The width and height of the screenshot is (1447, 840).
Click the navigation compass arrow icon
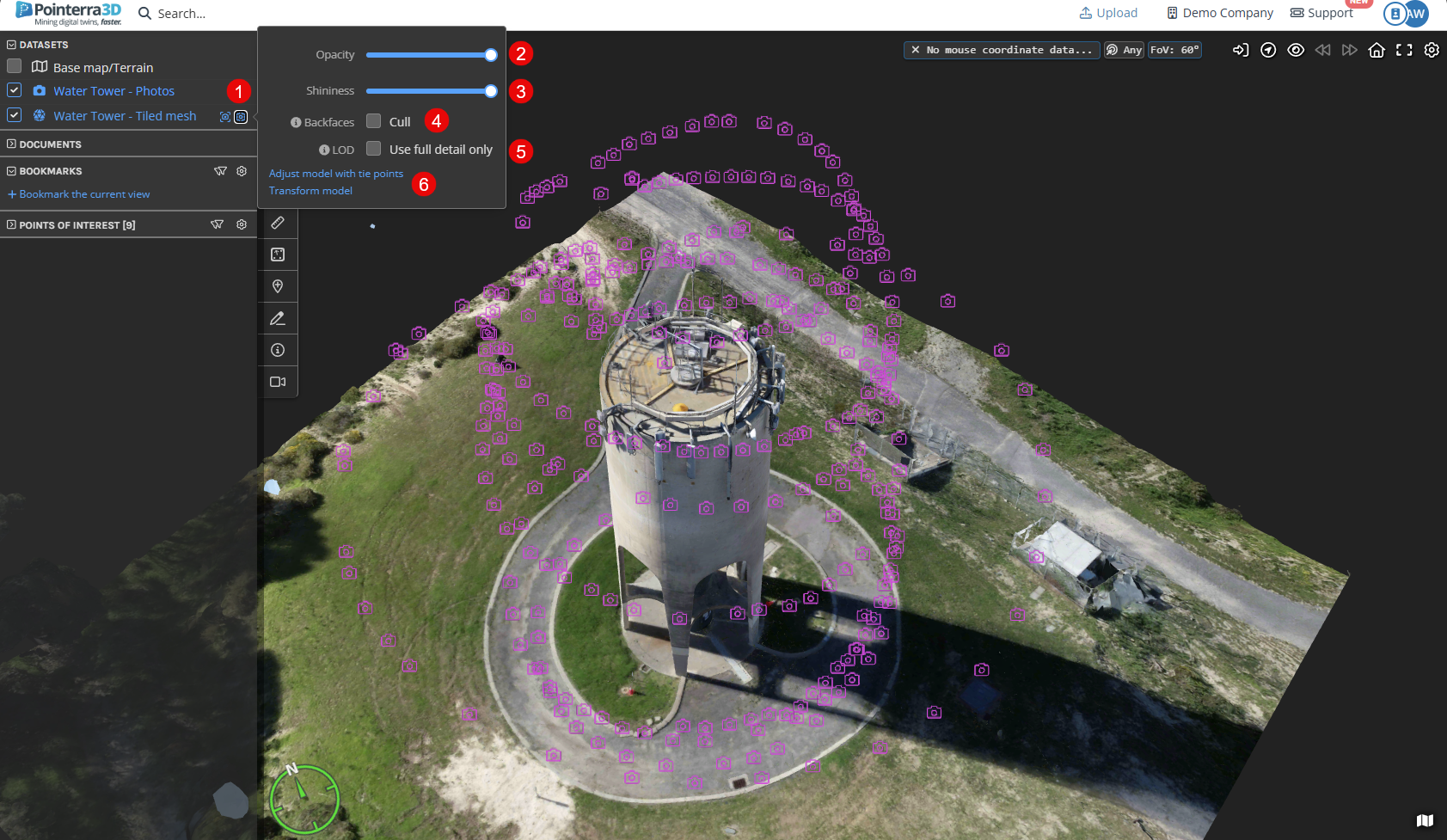1268,50
